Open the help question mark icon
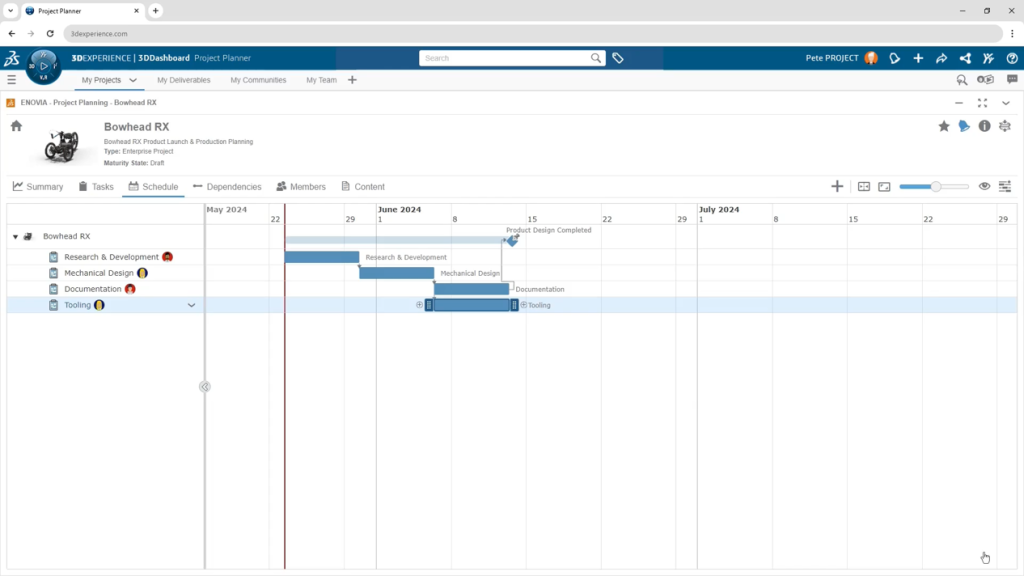The height and width of the screenshot is (576, 1024). (x=1011, y=58)
